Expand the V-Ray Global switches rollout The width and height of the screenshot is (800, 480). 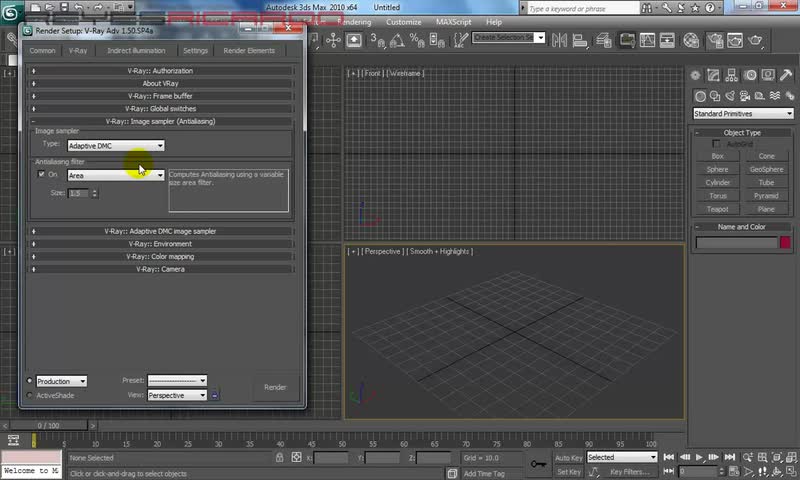pyautogui.click(x=161, y=109)
